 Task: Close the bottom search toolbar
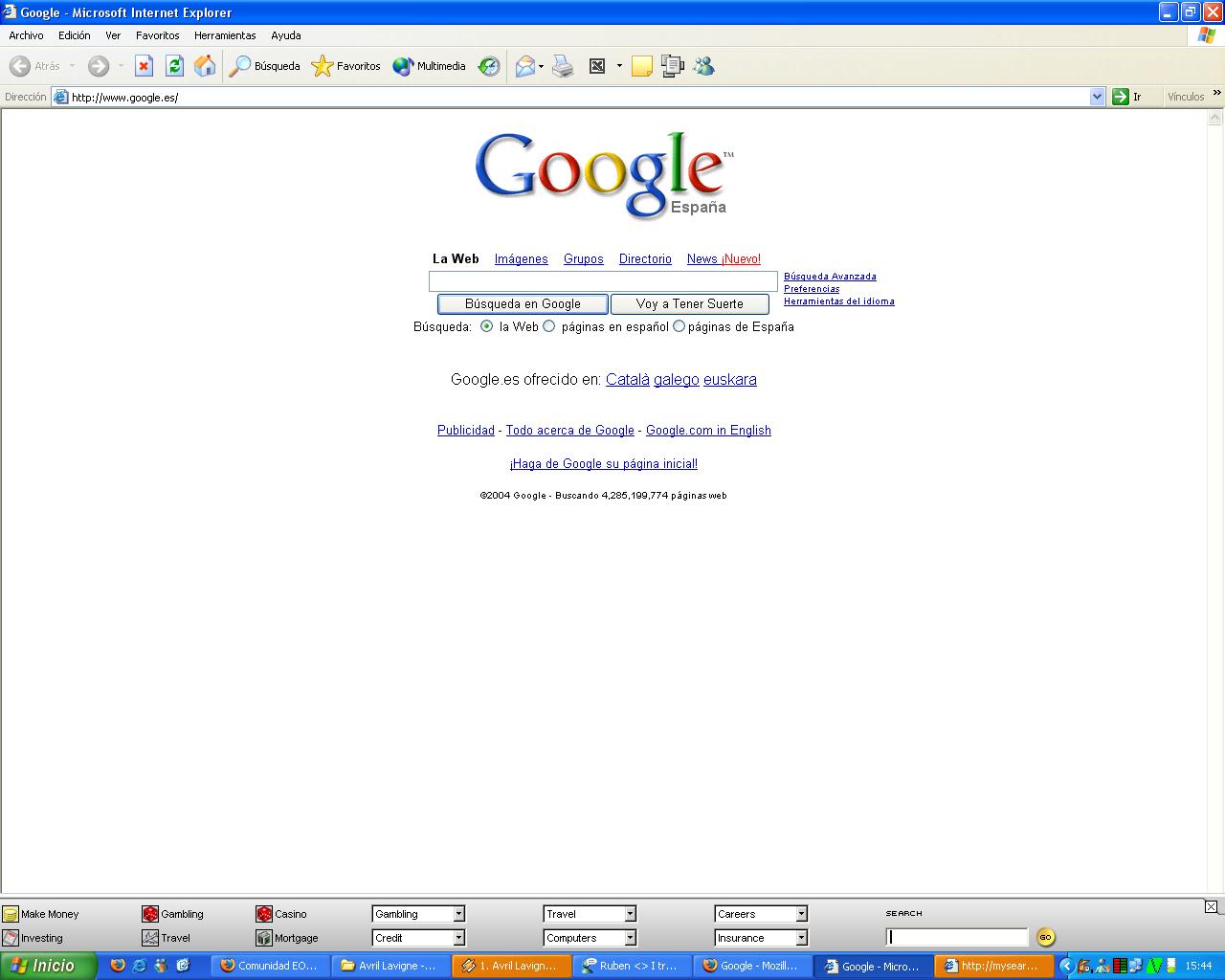(1211, 906)
